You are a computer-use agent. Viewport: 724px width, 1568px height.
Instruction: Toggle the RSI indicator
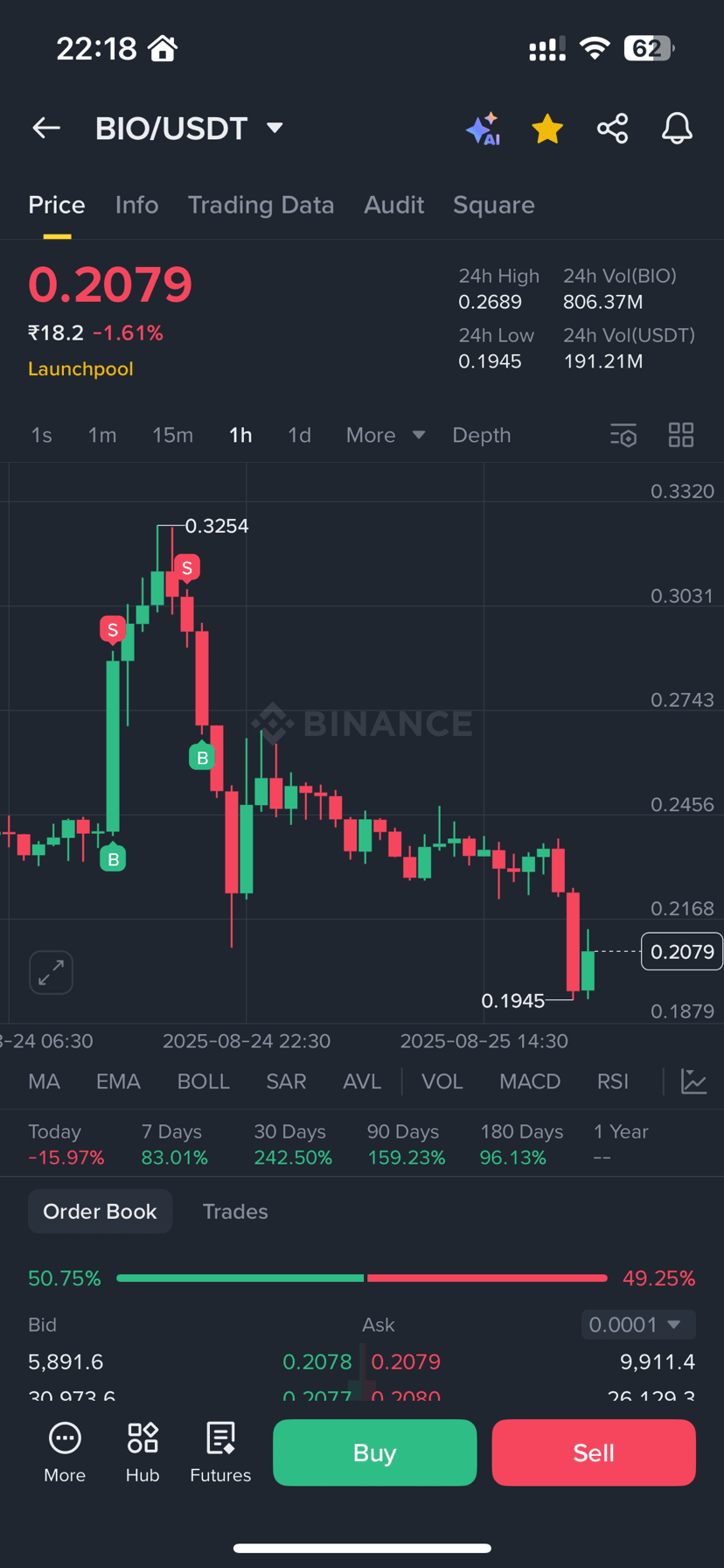612,1081
